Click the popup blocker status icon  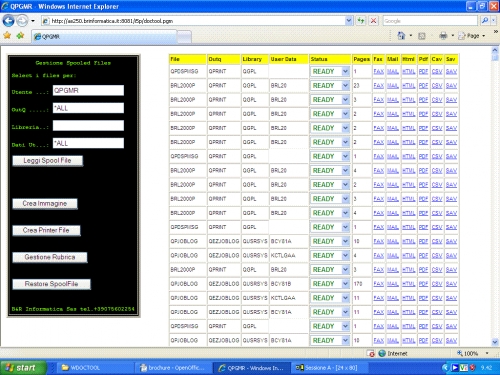pos(370,353)
